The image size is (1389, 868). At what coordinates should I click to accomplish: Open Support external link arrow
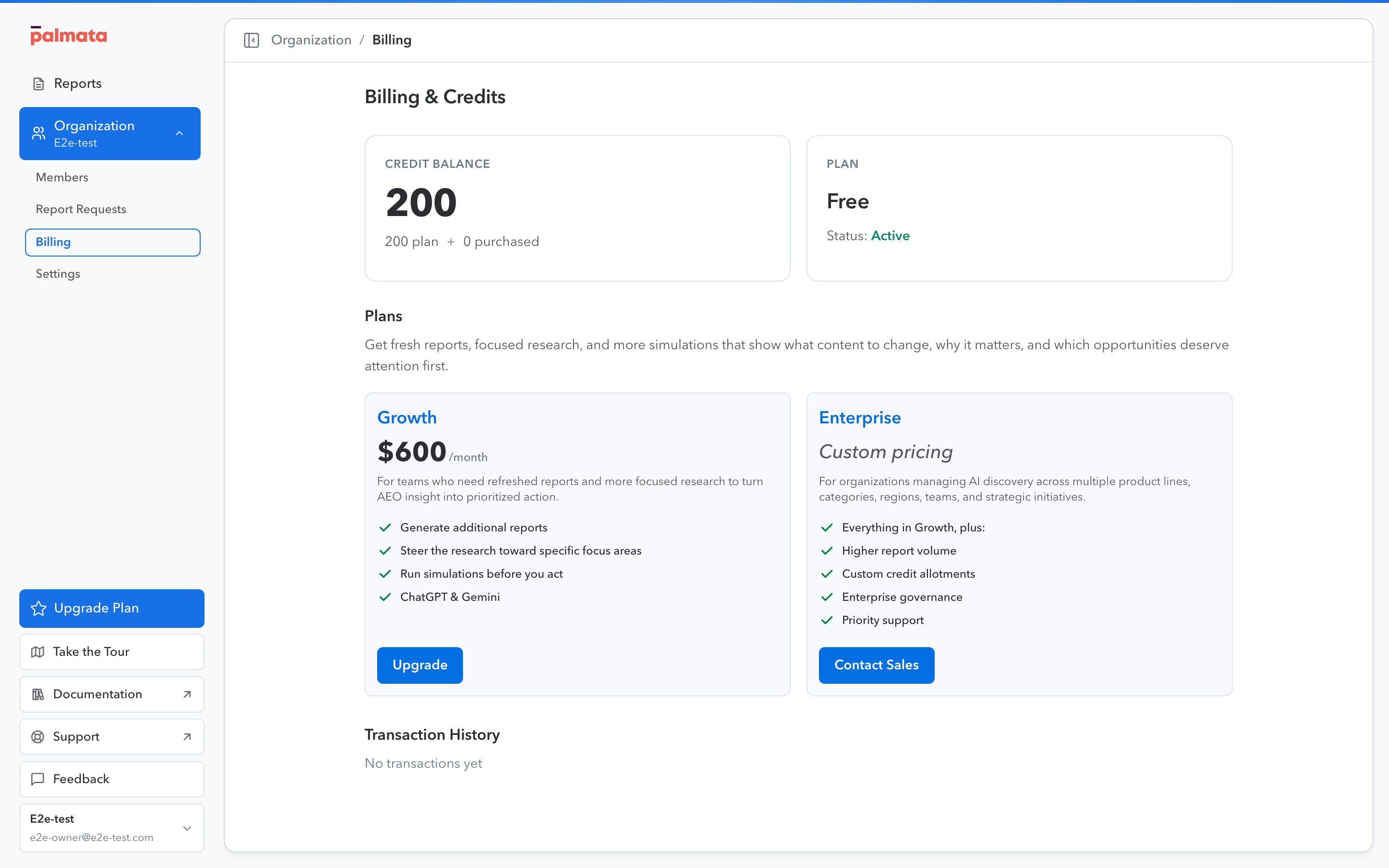pos(187,736)
